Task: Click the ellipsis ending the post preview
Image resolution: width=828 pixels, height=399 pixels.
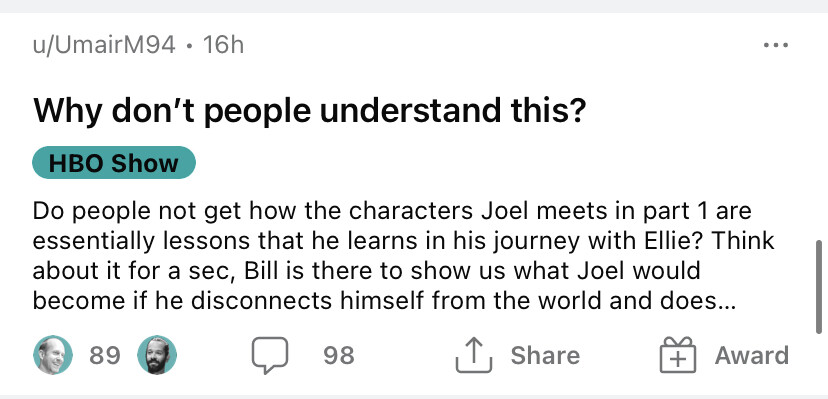Action: tap(726, 303)
